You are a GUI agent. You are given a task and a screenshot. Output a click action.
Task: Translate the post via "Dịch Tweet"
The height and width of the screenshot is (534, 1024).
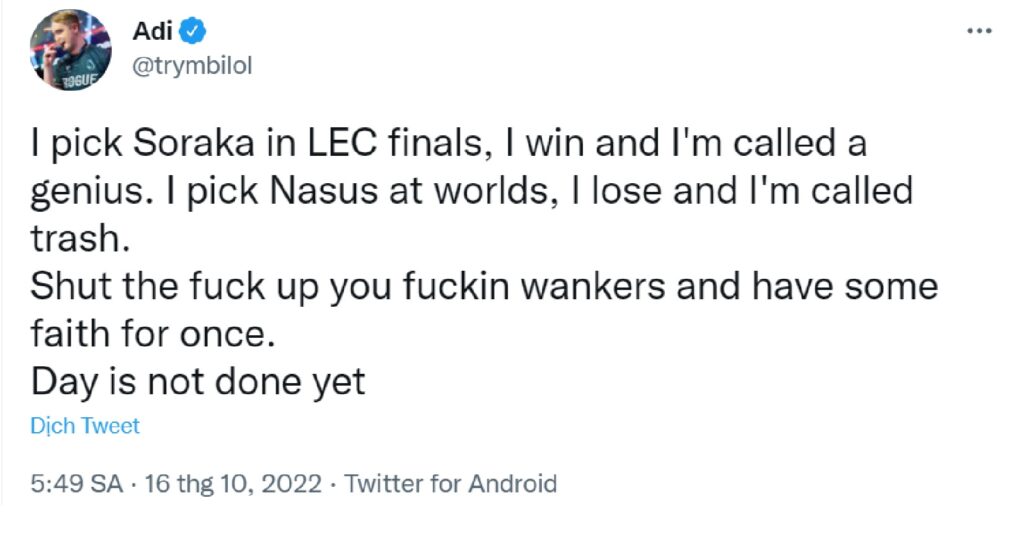(85, 427)
